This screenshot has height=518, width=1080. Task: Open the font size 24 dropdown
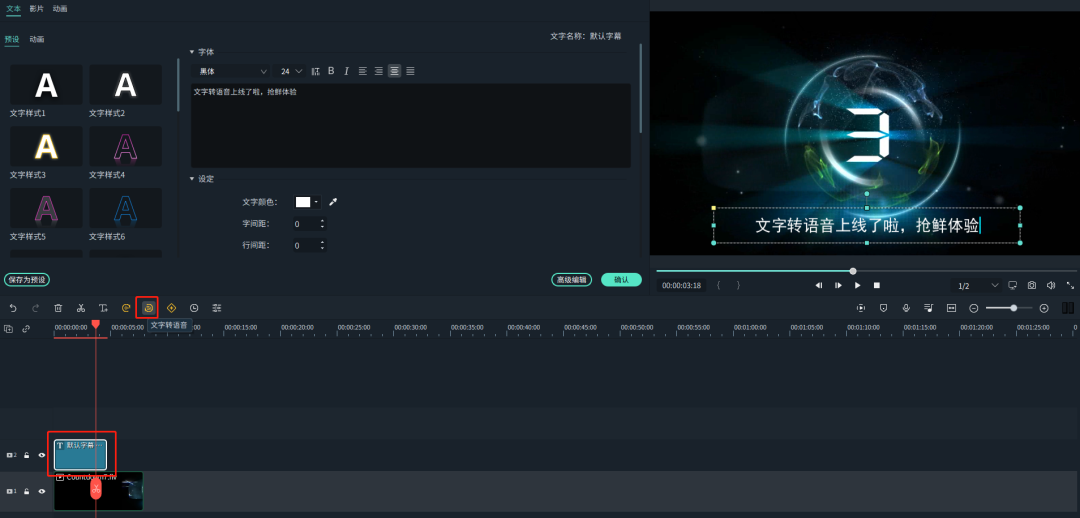click(290, 71)
